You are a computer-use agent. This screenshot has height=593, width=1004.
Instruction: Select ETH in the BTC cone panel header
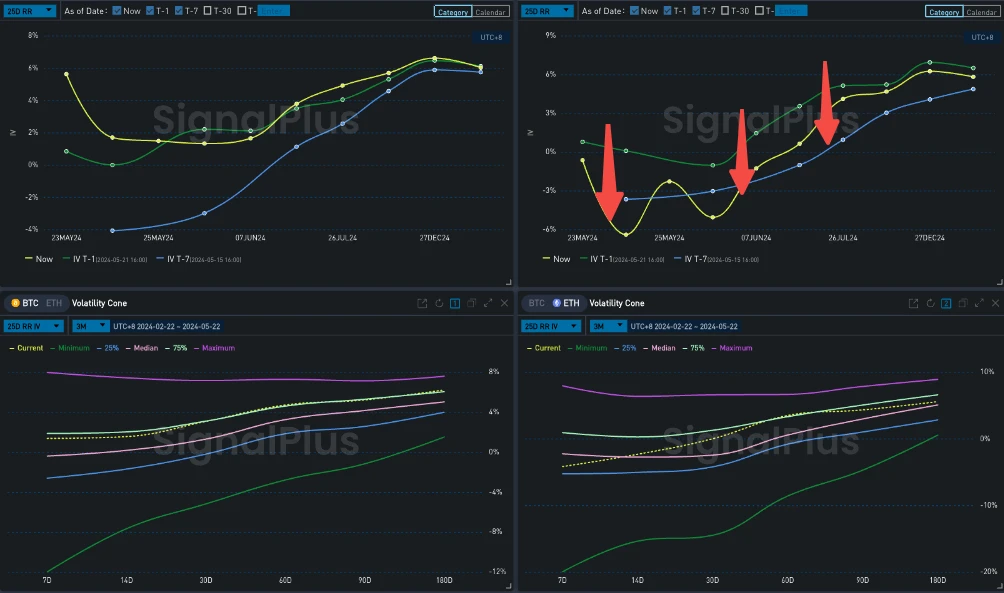pos(54,302)
